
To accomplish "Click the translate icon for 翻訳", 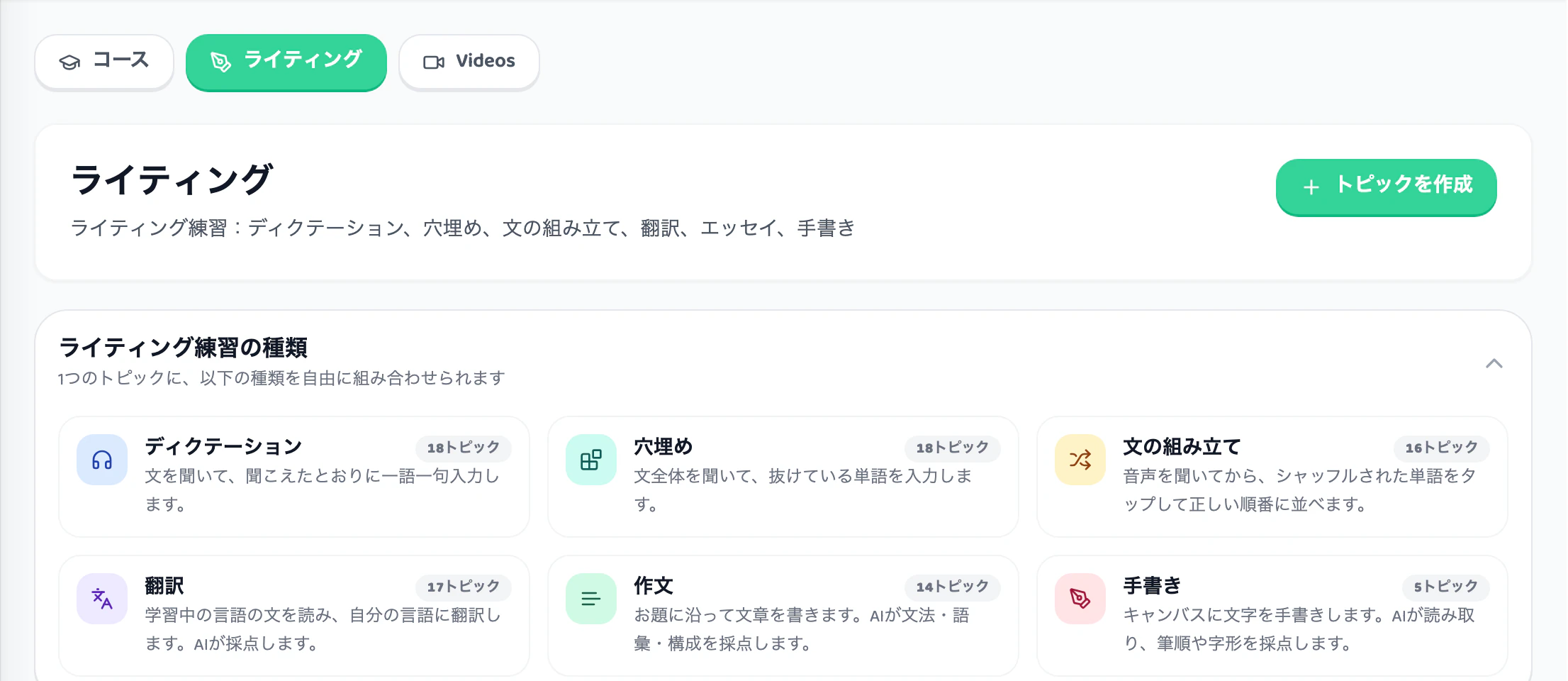I will click(x=102, y=599).
